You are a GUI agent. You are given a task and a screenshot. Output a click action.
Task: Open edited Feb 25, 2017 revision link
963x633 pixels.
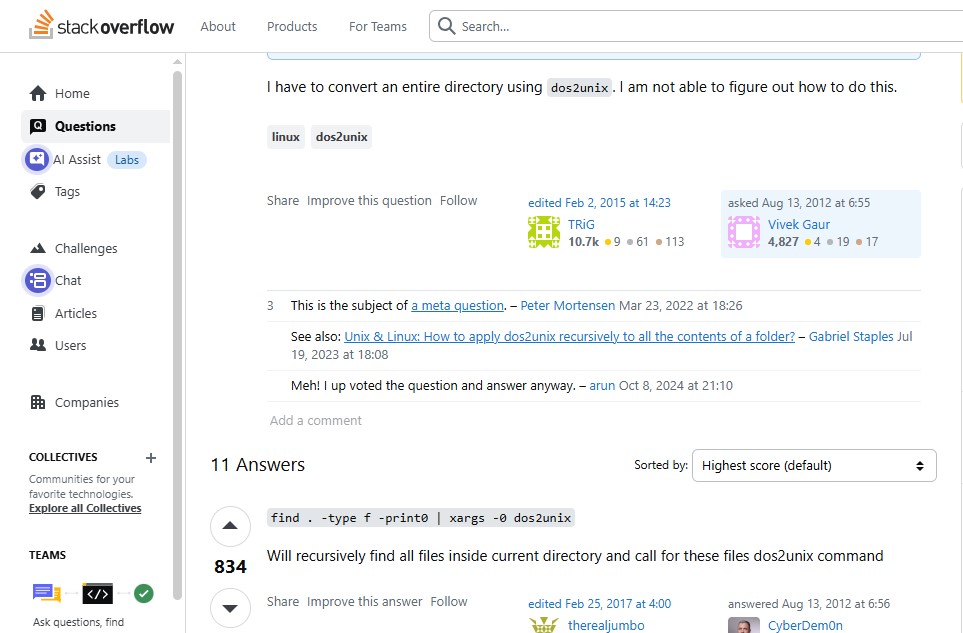(599, 604)
